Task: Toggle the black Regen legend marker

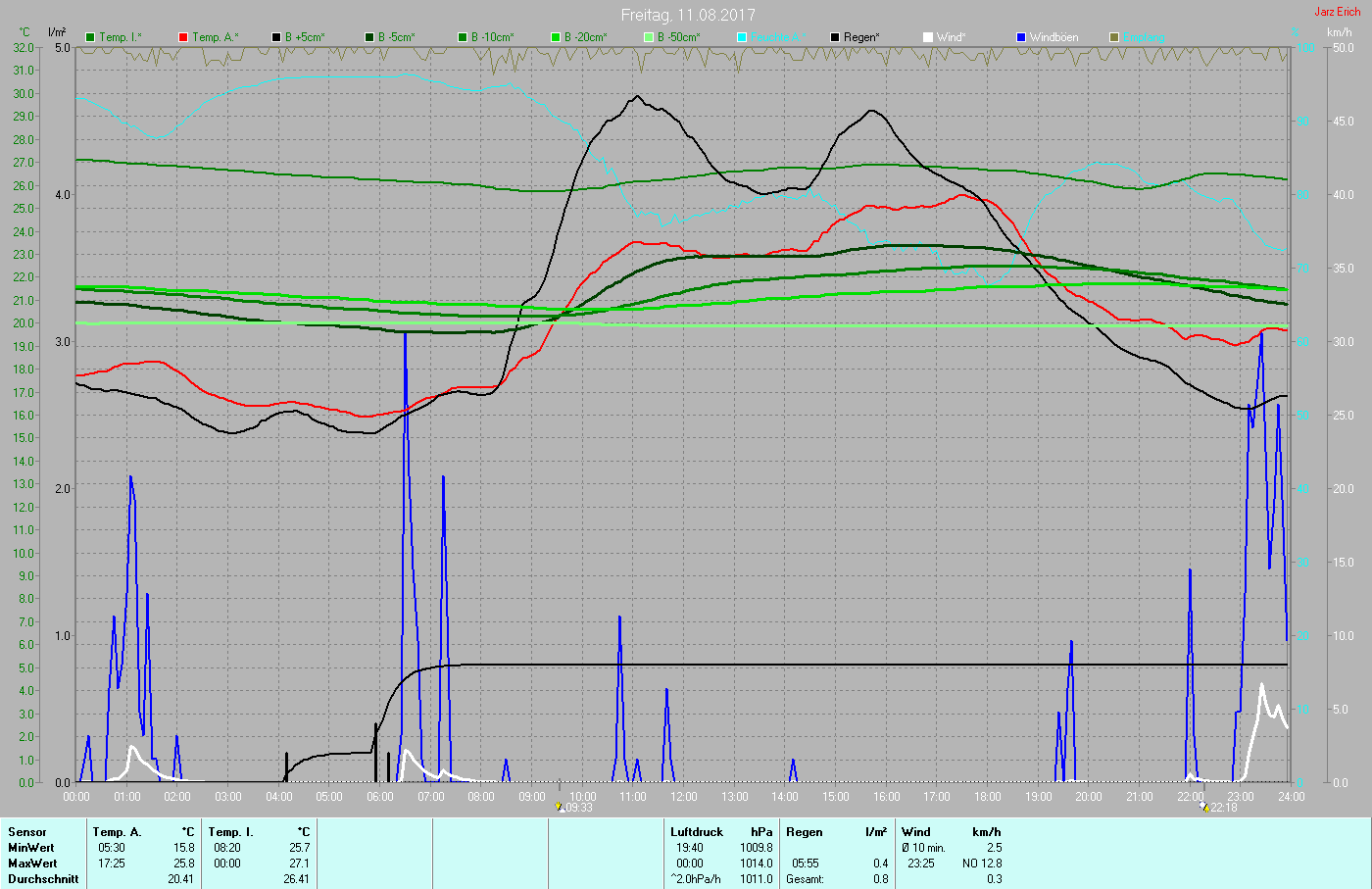Action: pyautogui.click(x=835, y=37)
